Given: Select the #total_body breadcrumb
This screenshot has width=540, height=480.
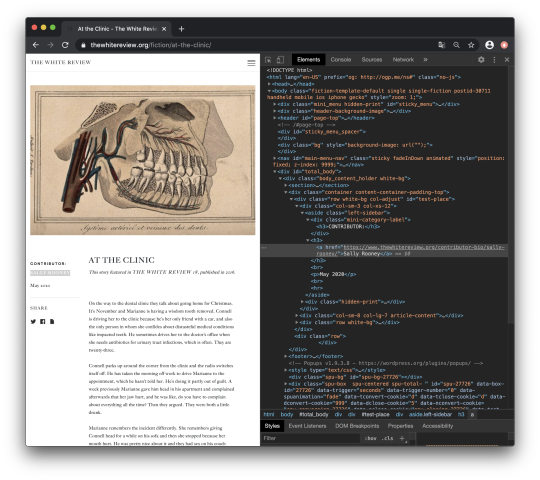Looking at the screenshot, I should click(x=314, y=415).
